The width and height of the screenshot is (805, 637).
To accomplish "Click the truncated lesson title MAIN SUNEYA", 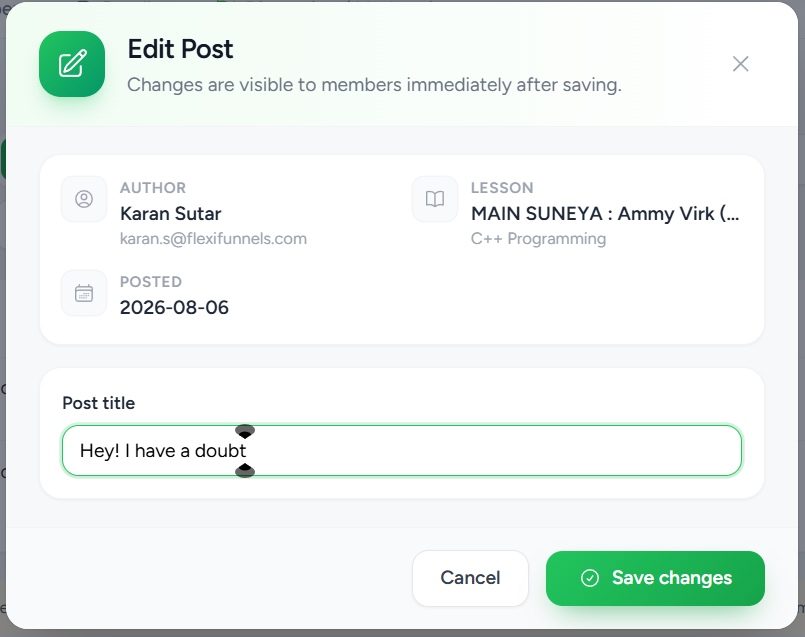I will (x=605, y=214).
